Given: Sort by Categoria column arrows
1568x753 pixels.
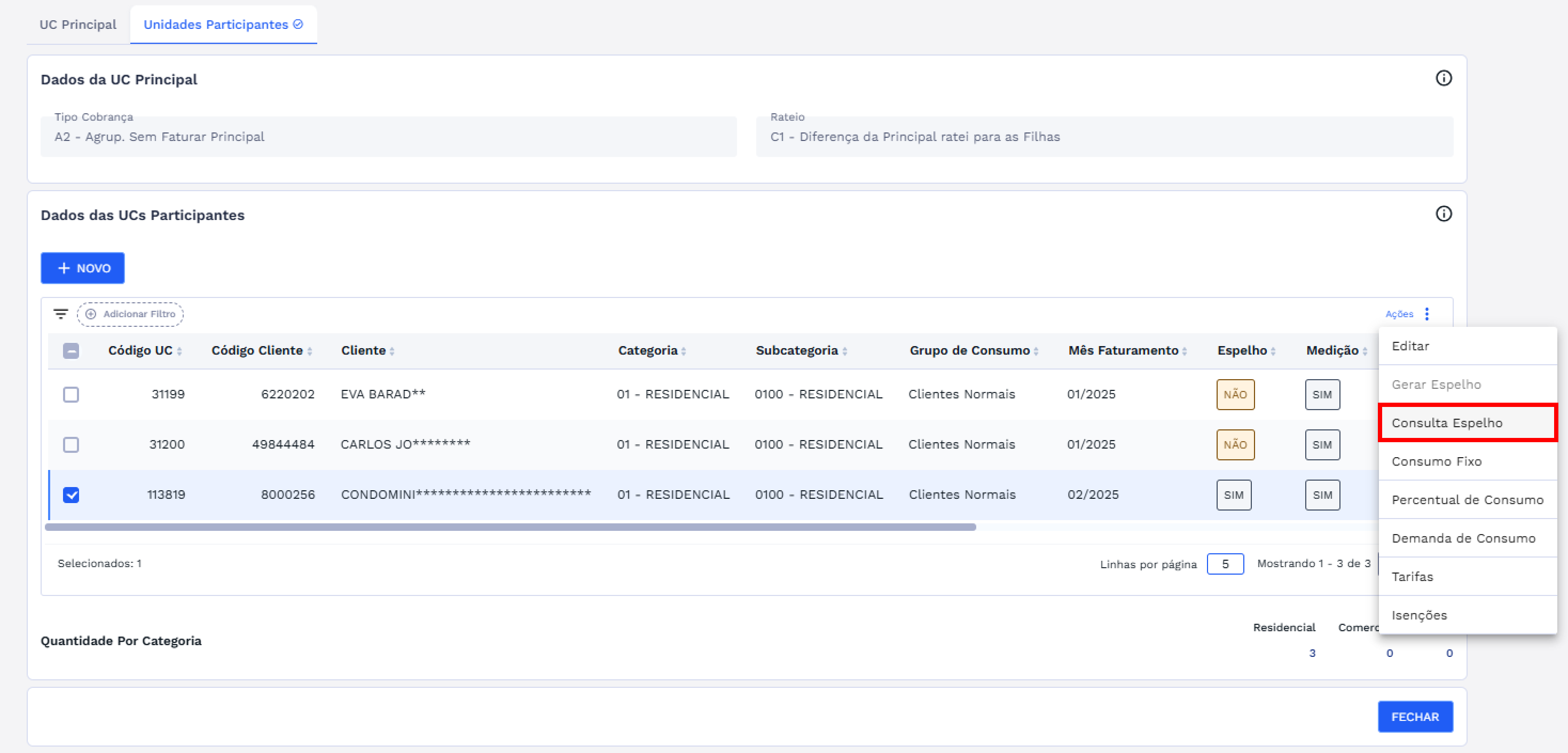Looking at the screenshot, I should (684, 351).
